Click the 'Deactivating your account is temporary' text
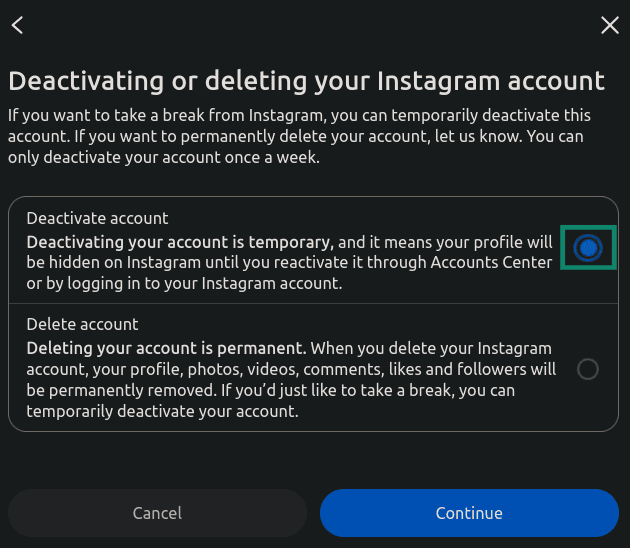The width and height of the screenshot is (630, 548). point(179,243)
